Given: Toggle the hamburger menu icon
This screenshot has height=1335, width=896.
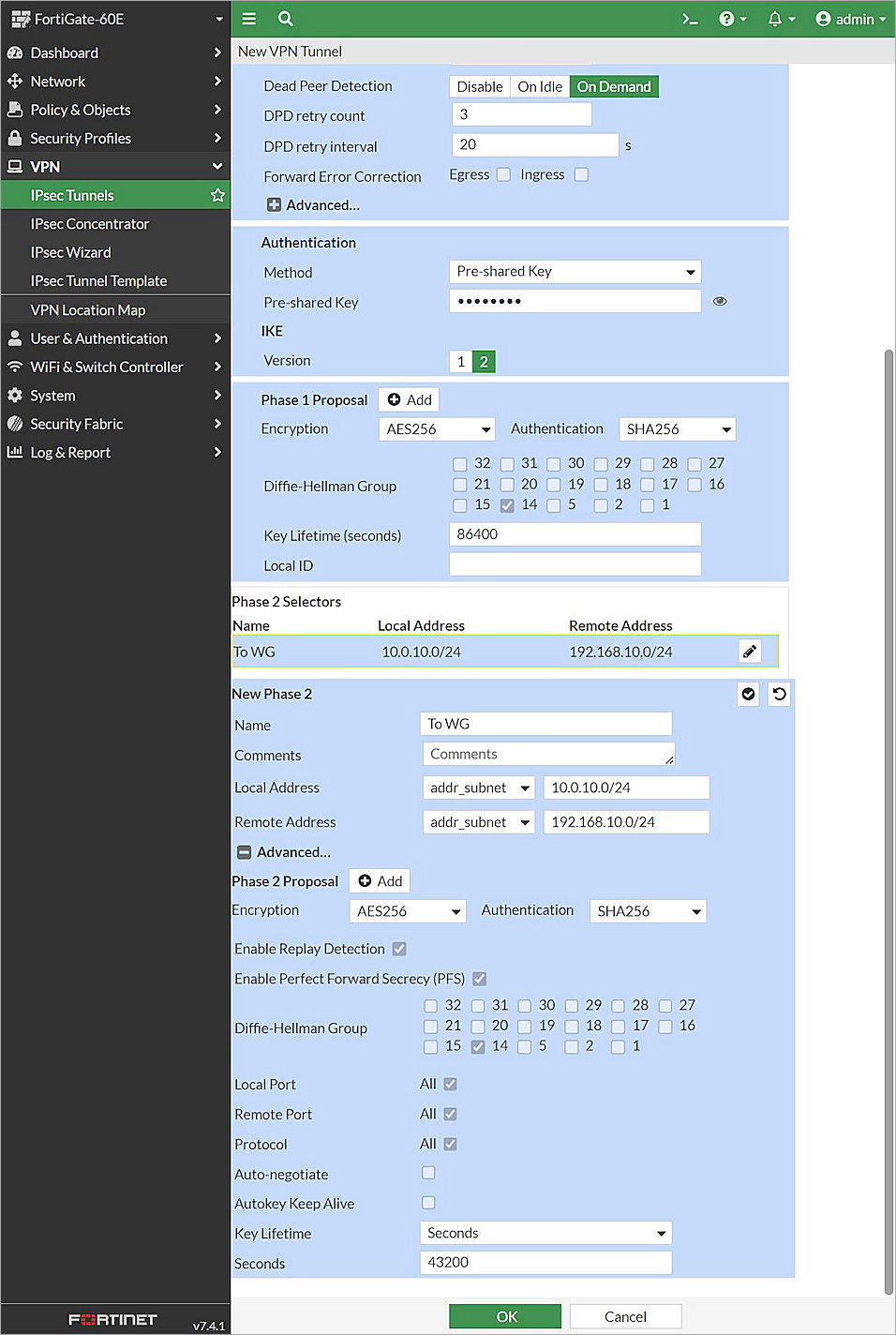Looking at the screenshot, I should point(249,19).
